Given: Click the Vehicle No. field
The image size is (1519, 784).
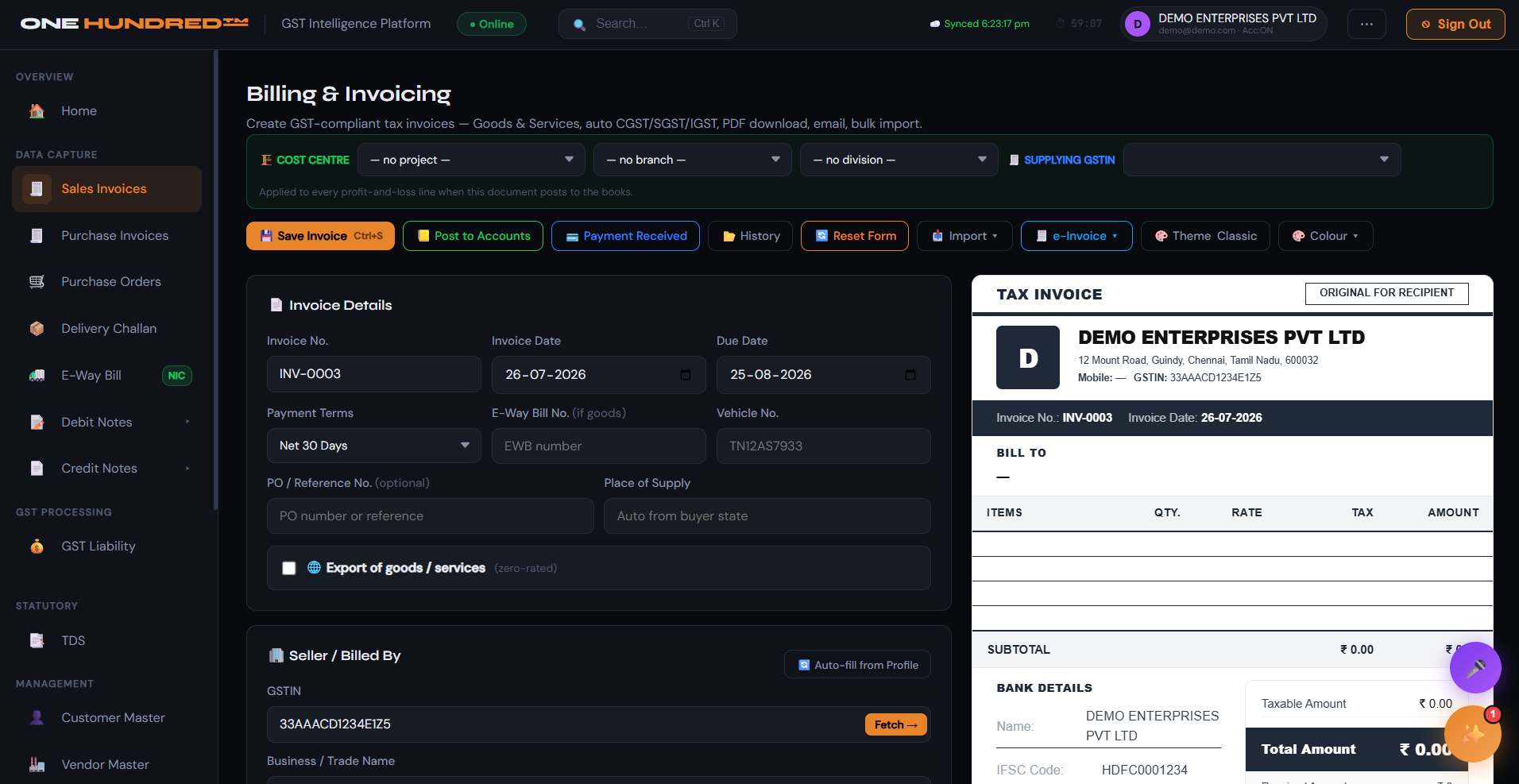Looking at the screenshot, I should point(824,446).
